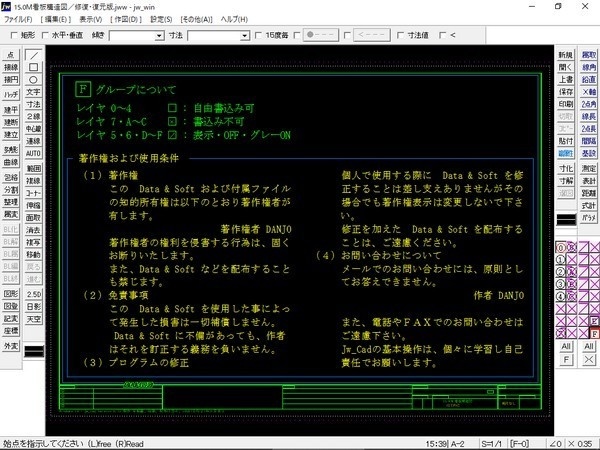Click the 日影 sun shadow tool button

tap(33, 307)
